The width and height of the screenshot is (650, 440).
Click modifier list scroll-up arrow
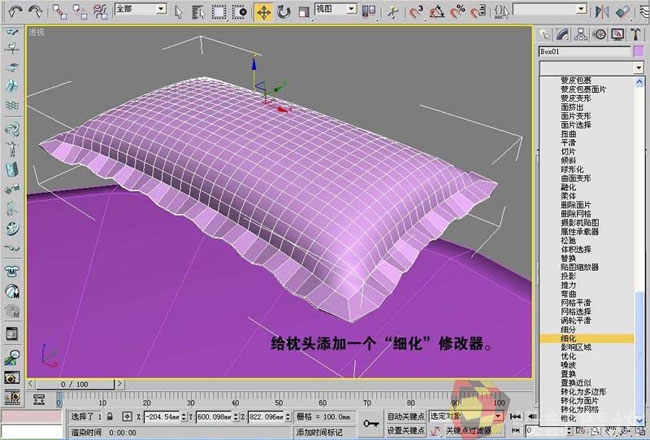(x=639, y=82)
